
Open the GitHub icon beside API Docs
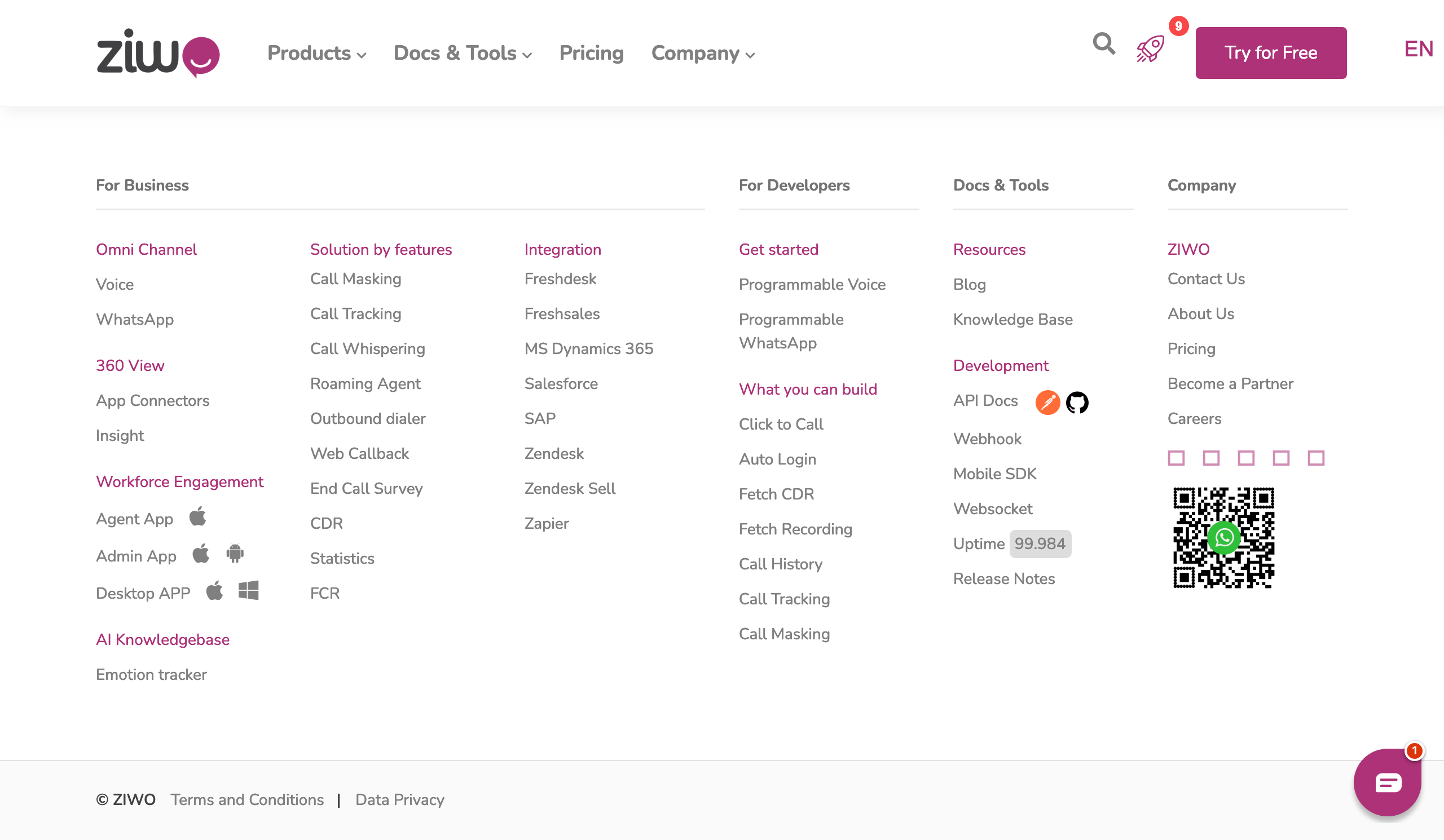(1077, 403)
